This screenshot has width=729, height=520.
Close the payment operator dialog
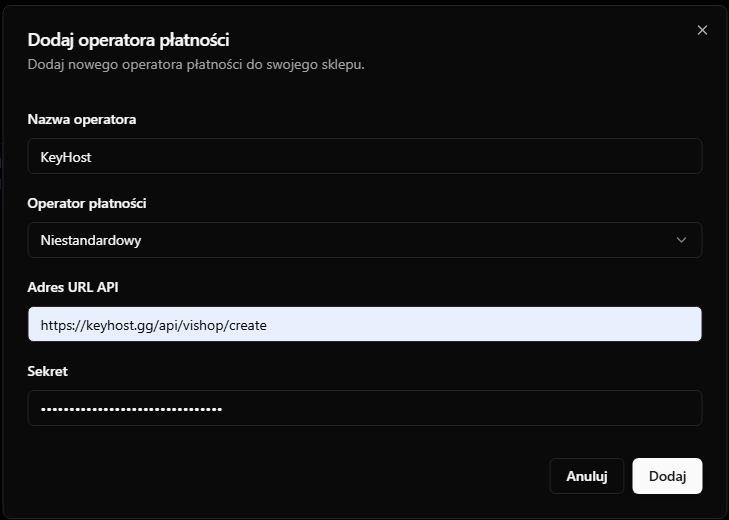click(702, 31)
